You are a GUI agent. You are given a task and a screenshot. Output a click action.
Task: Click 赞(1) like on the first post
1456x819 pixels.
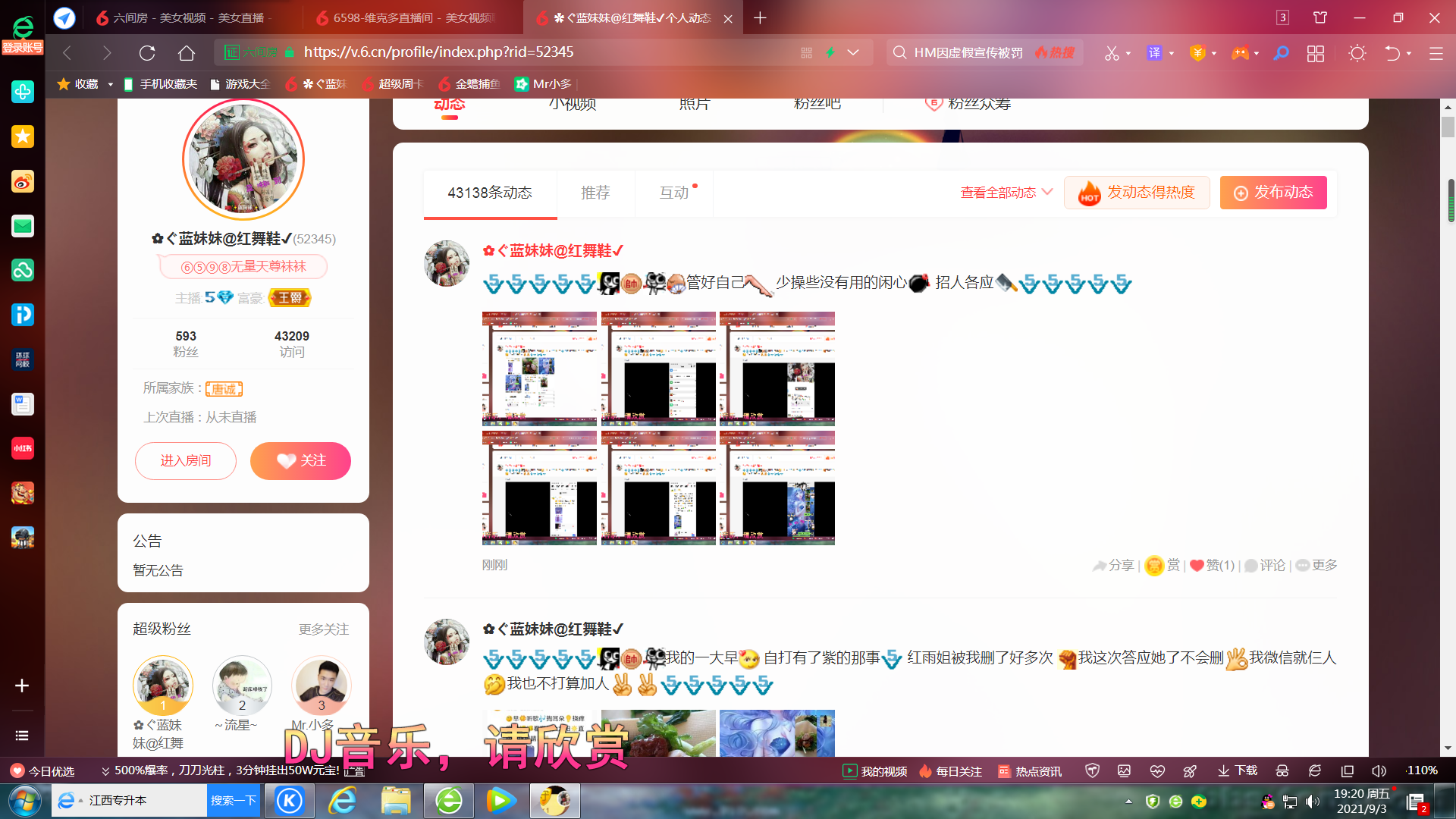pyautogui.click(x=1212, y=565)
